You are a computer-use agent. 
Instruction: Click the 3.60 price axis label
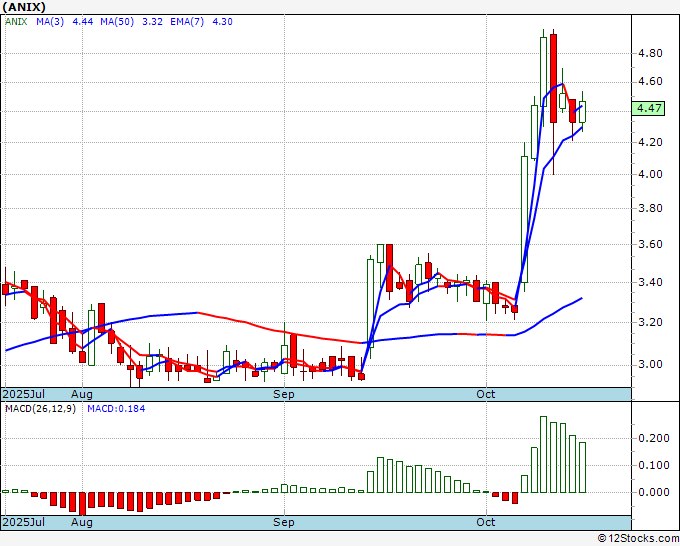coord(651,244)
